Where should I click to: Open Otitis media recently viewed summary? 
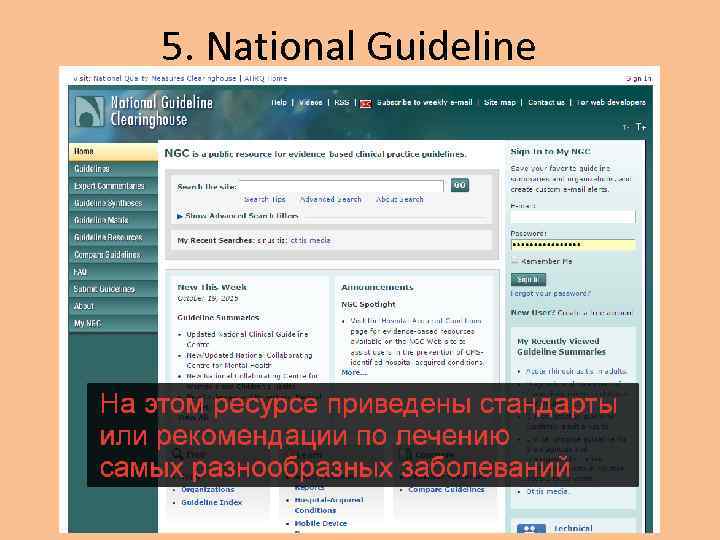[547, 491]
